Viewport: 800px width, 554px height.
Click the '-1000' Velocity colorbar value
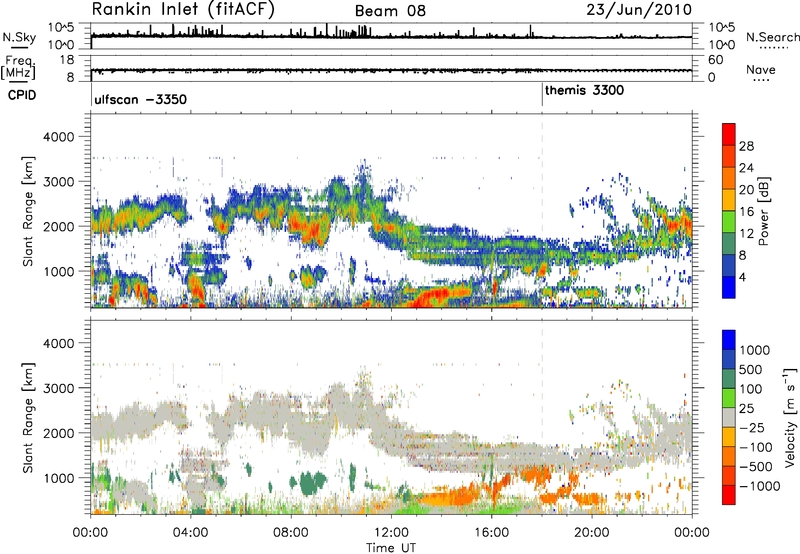pos(760,486)
